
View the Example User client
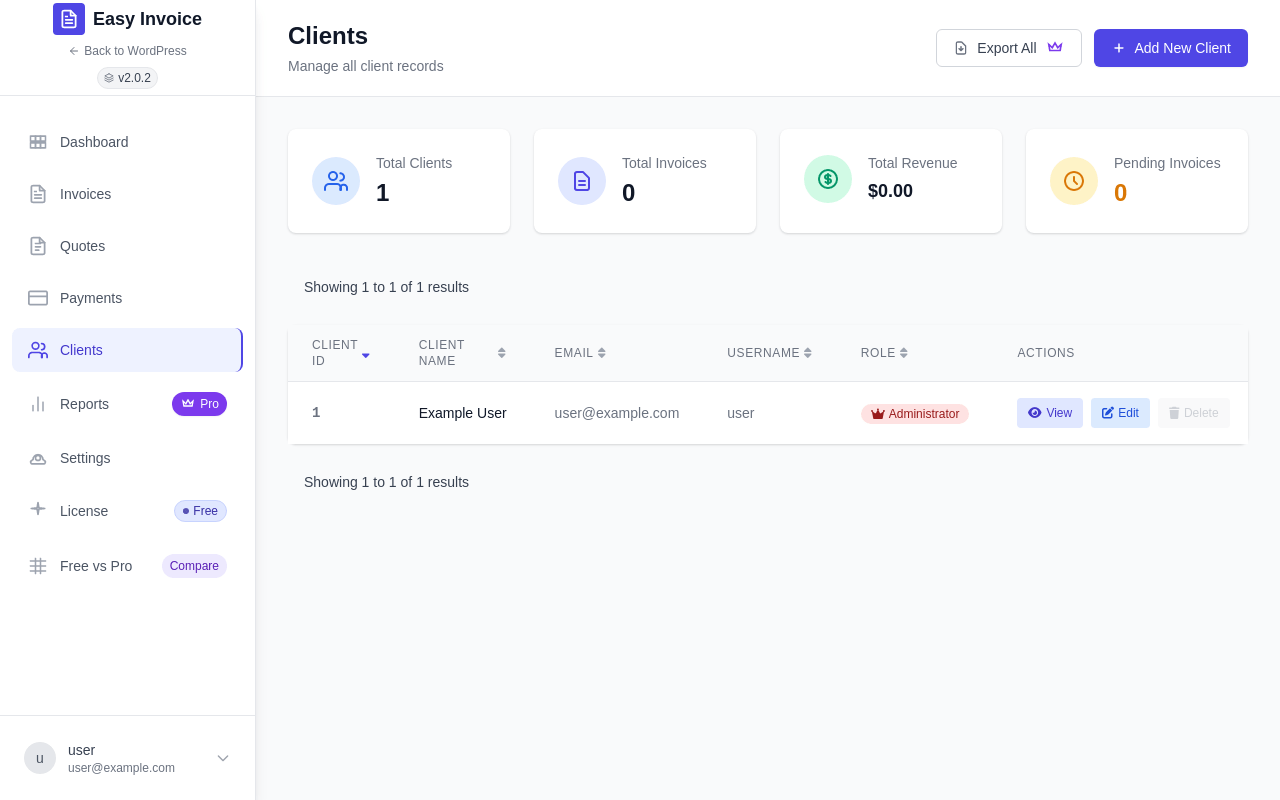[1050, 413]
